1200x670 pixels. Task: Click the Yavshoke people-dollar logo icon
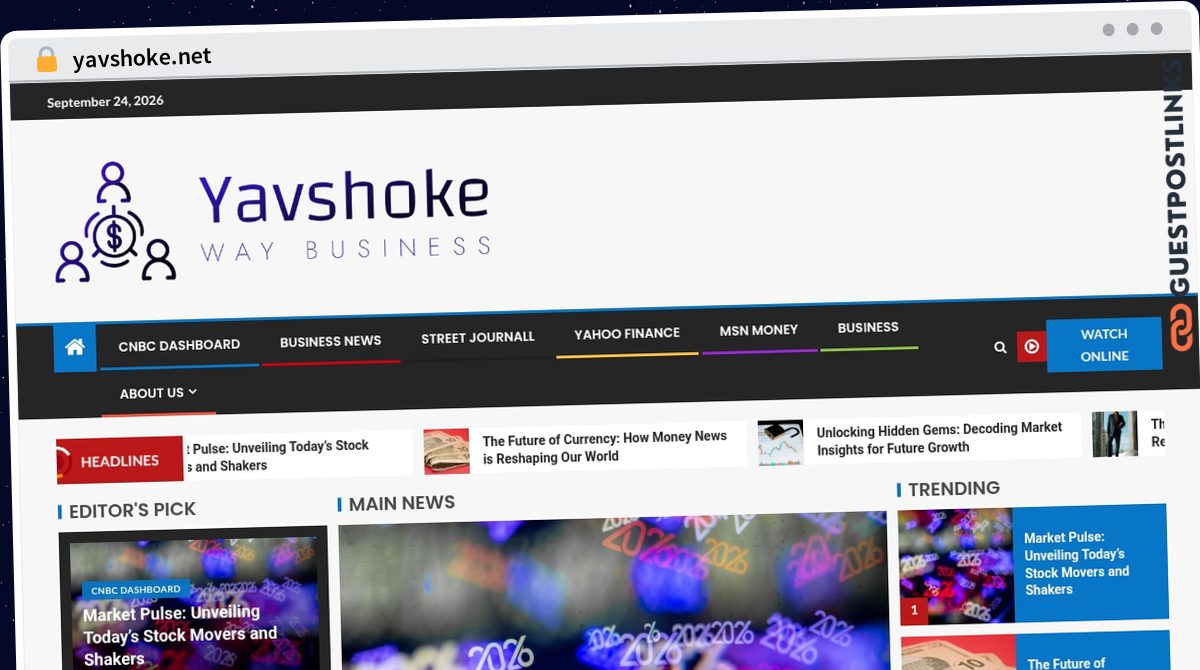(115, 222)
